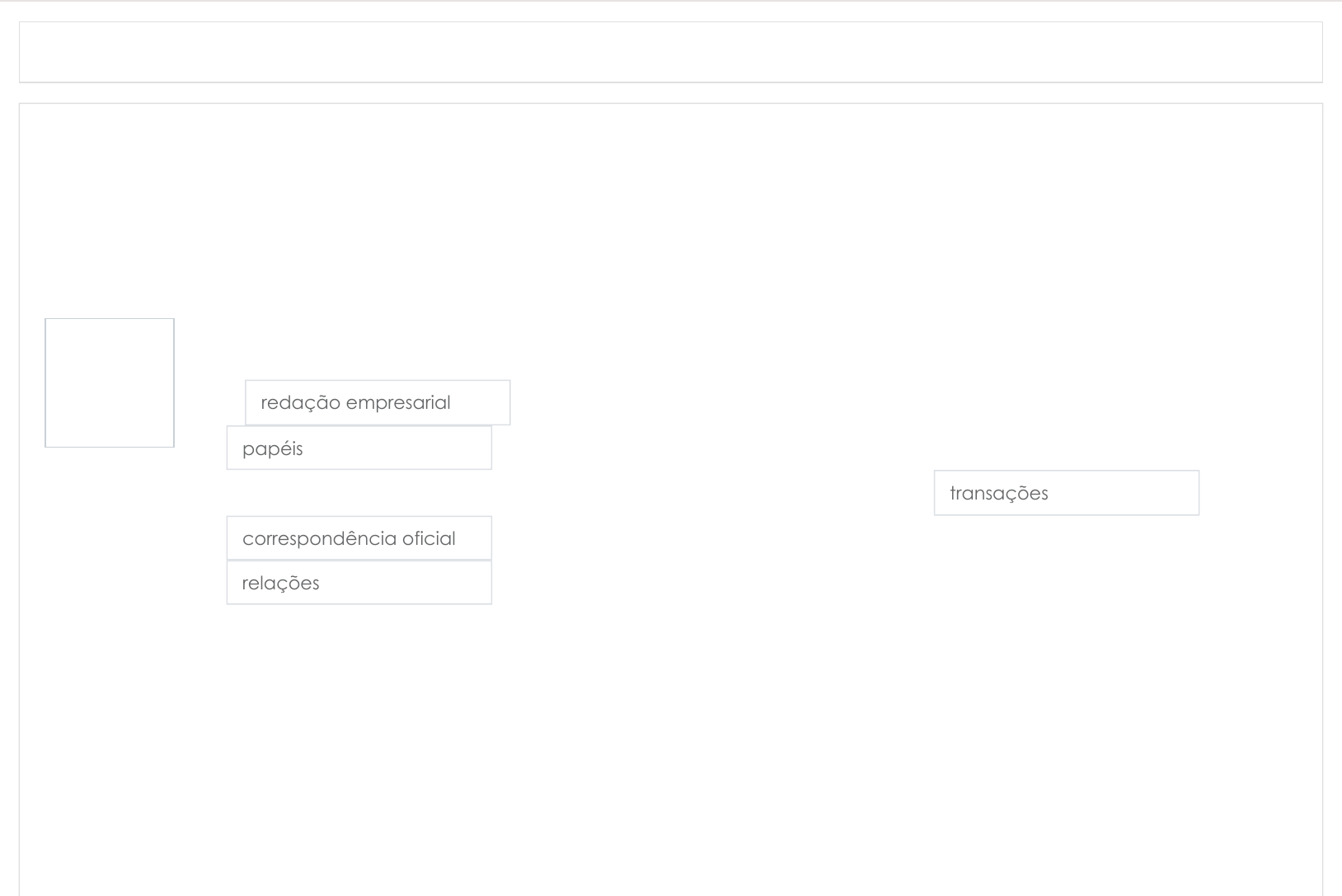The image size is (1342, 896).
Task: Select the "papéis" box
Action: pyautogui.click(x=359, y=448)
